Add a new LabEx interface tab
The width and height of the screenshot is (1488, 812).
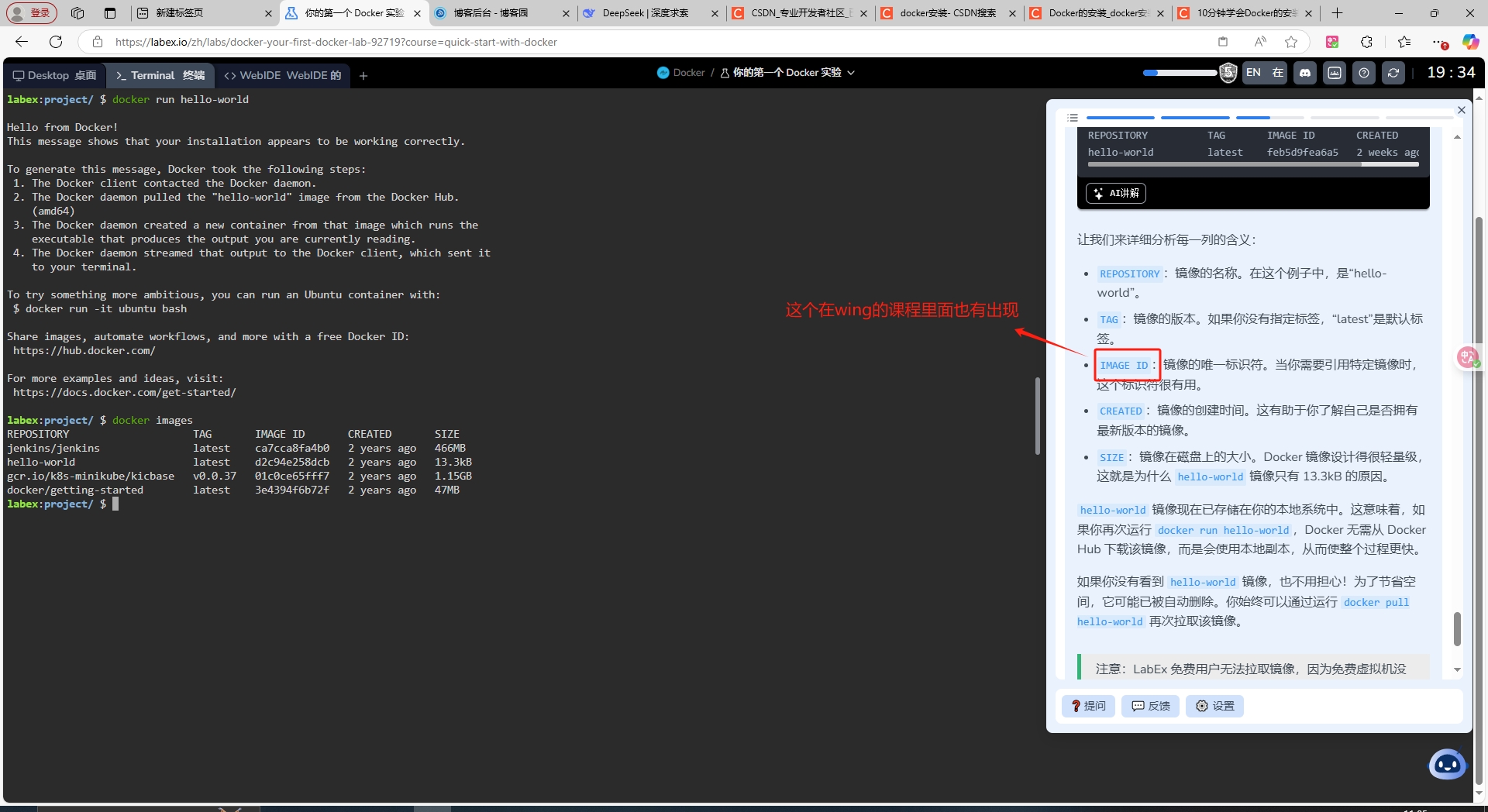point(363,76)
